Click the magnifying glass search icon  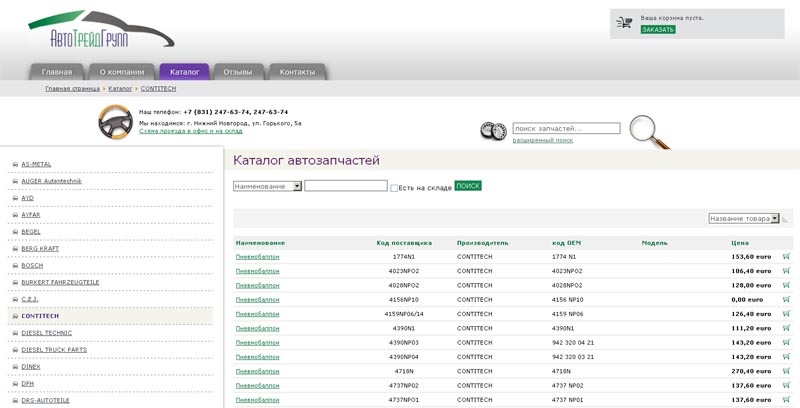coord(648,130)
